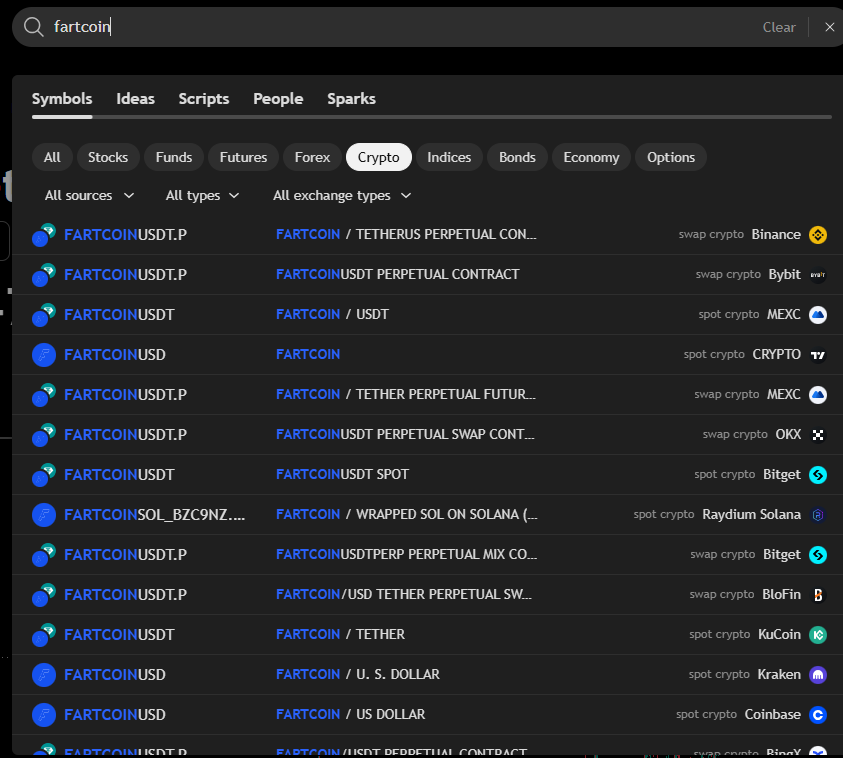Select FARTCOINSOL_BZC9NZ symbol
The image size is (843, 758).
(x=154, y=514)
